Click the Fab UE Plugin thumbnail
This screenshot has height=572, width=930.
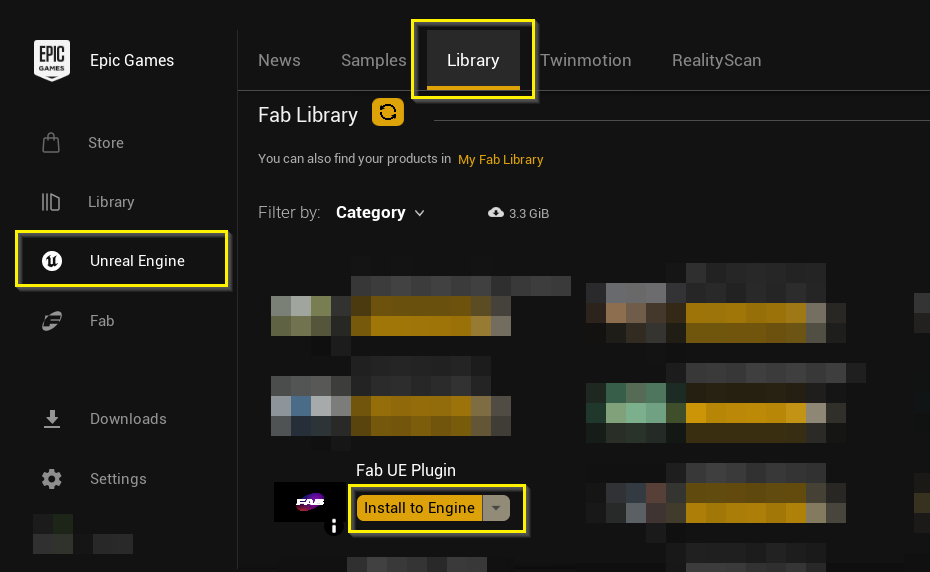coord(309,501)
